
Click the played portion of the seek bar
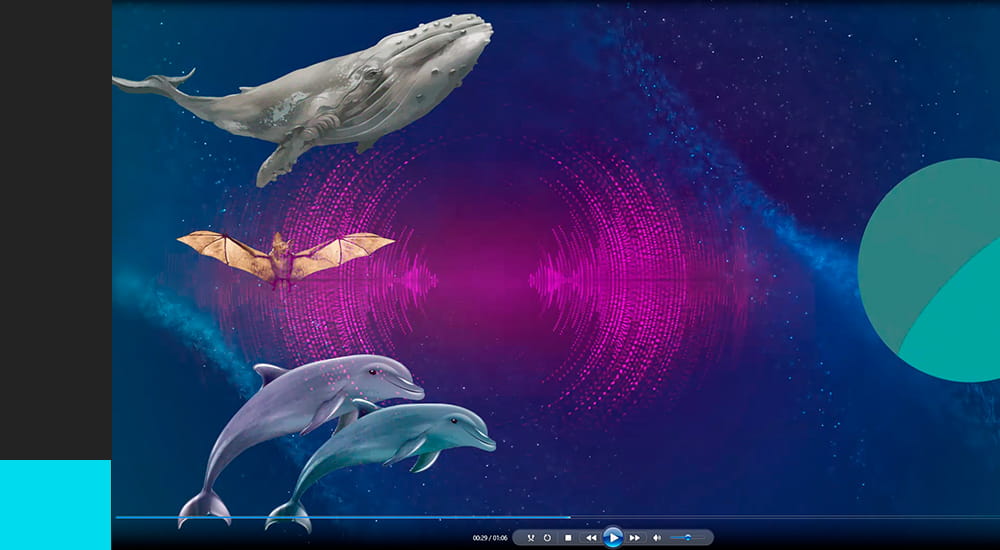340,517
